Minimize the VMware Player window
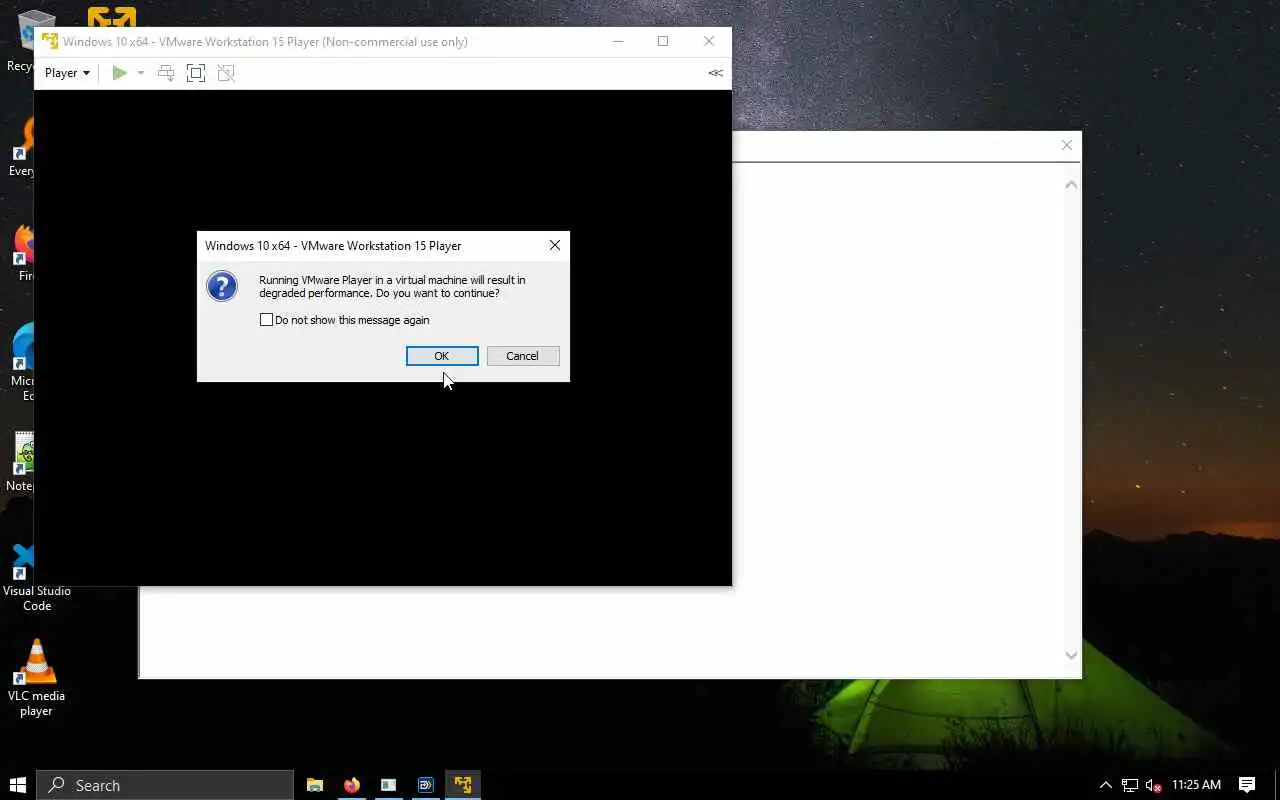Image resolution: width=1280 pixels, height=800 pixels. pos(618,41)
